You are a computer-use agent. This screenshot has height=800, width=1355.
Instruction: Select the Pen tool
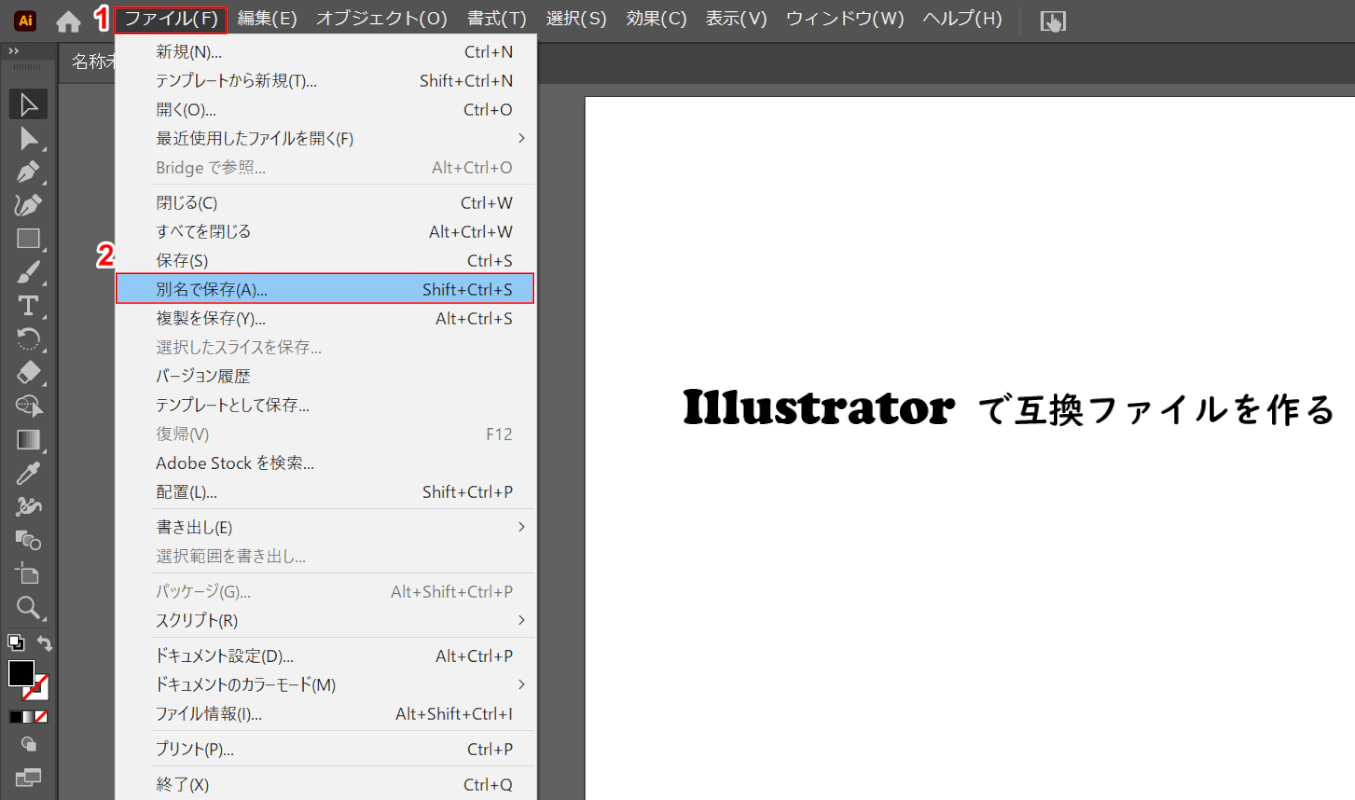click(x=28, y=171)
